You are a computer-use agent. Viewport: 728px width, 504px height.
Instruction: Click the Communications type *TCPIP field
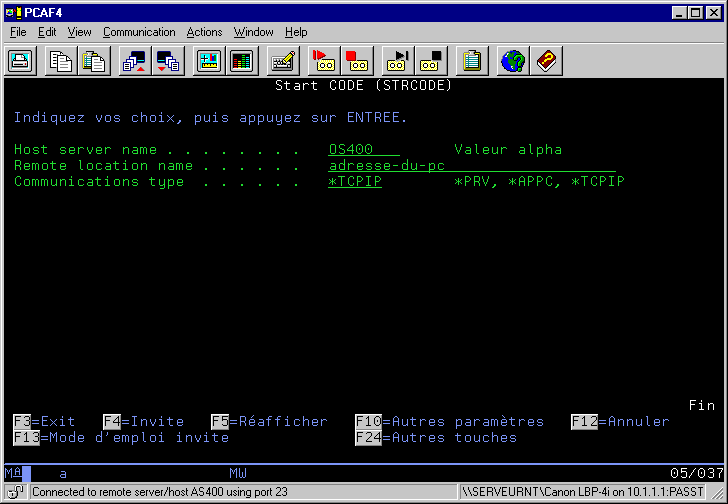tap(355, 182)
